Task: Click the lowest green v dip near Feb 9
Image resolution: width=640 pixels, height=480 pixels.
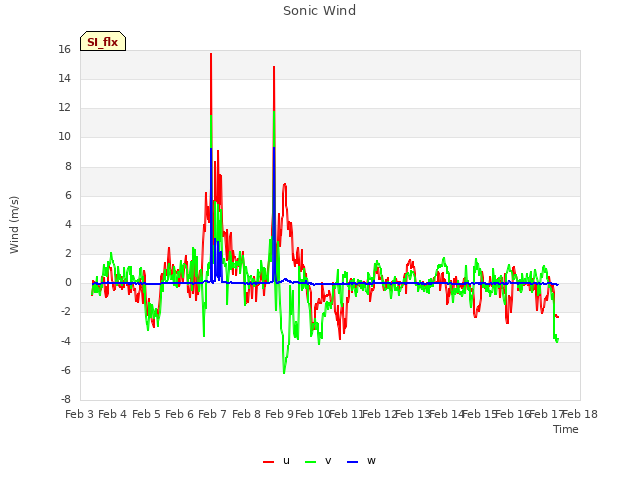Action: coord(284,372)
